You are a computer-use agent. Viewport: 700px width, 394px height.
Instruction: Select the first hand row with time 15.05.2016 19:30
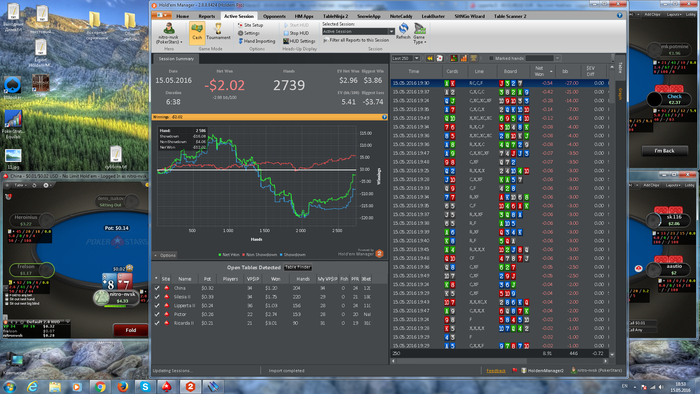(500, 83)
